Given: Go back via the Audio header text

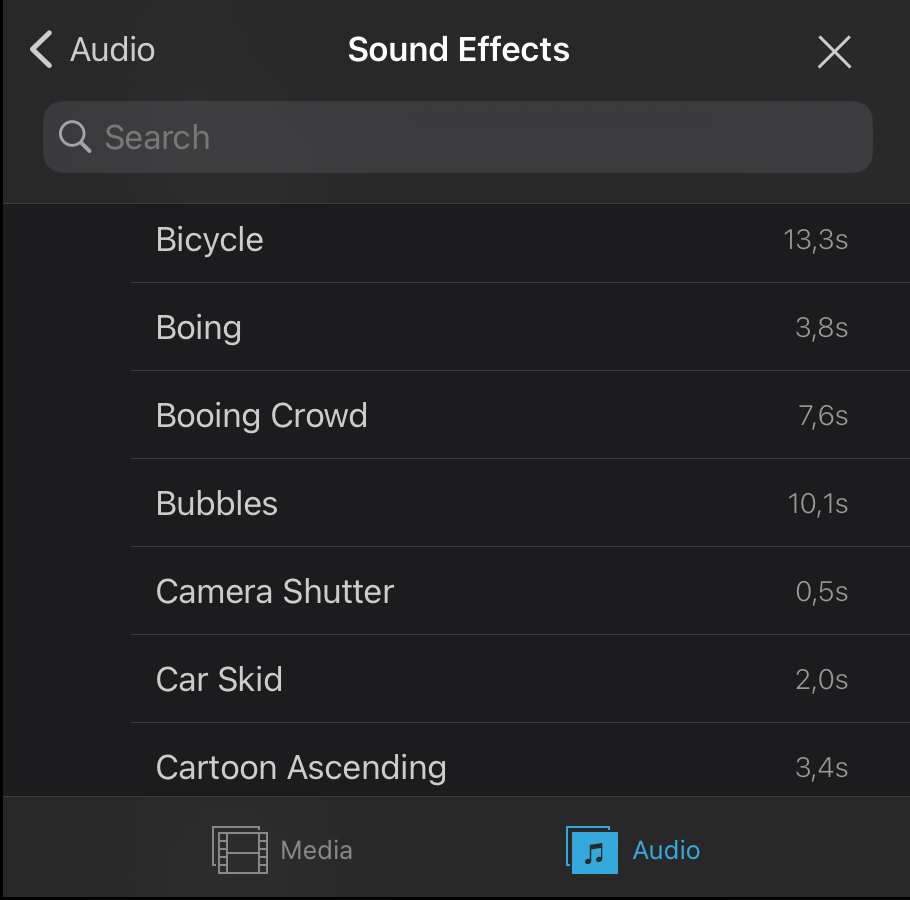Looking at the screenshot, I should pyautogui.click(x=113, y=49).
